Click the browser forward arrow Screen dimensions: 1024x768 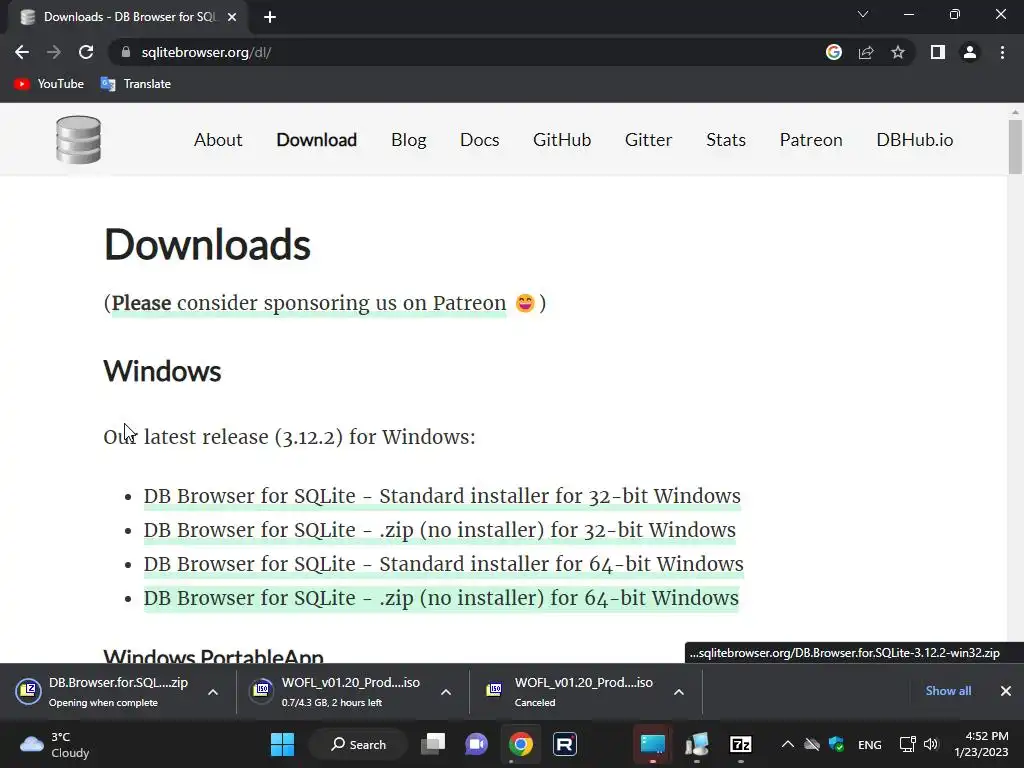pyautogui.click(x=54, y=52)
